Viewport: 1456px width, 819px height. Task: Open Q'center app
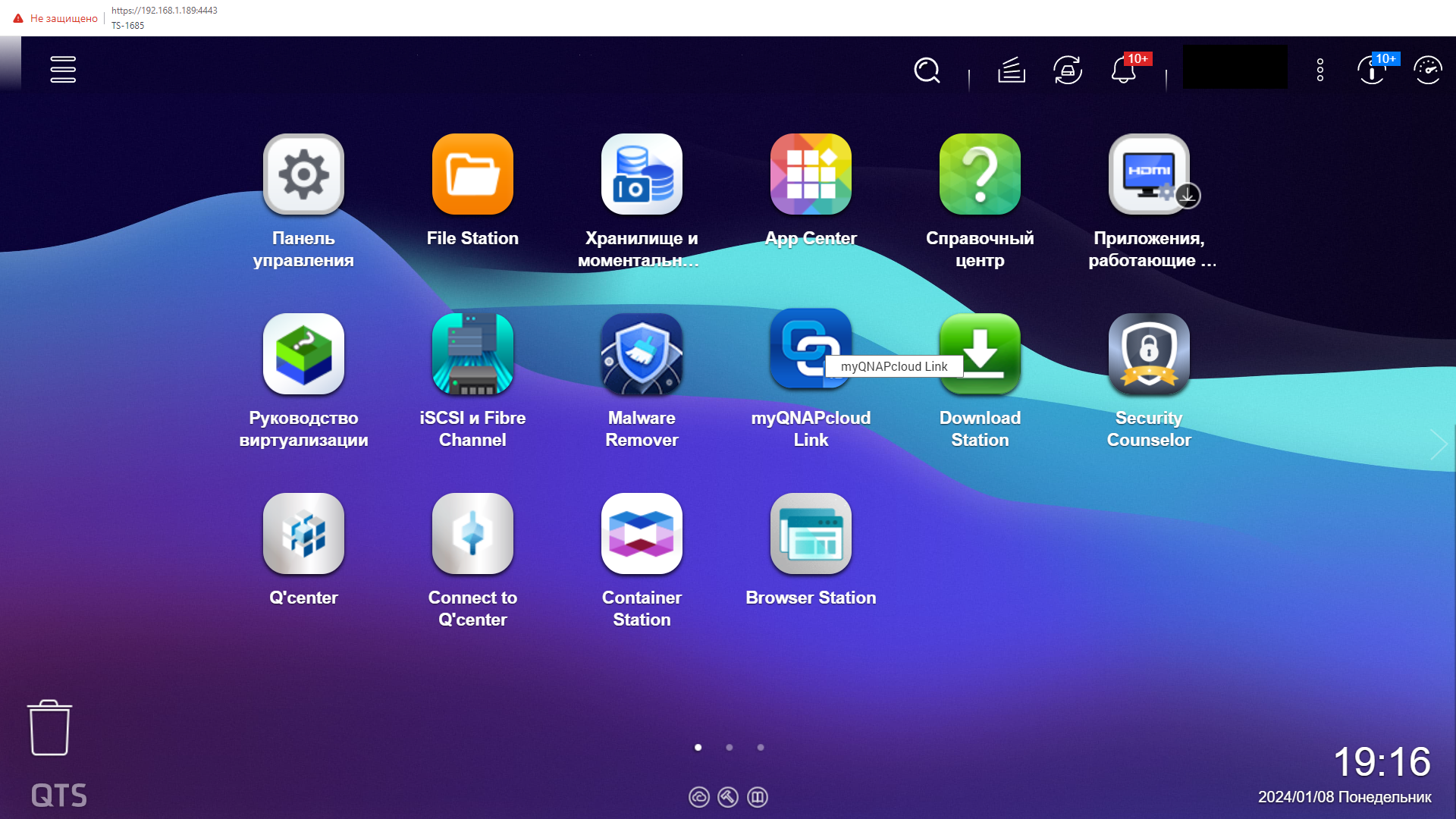pos(303,534)
